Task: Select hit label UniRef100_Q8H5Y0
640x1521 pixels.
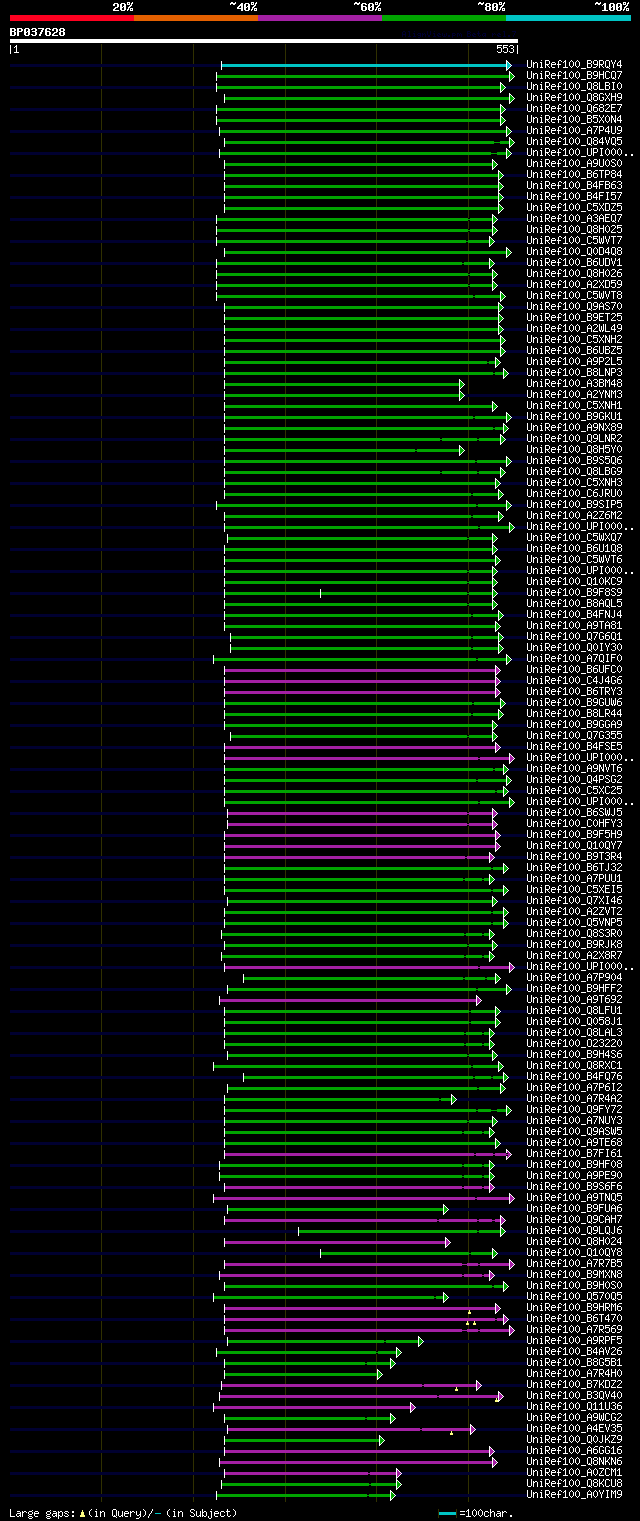Action: coord(574,449)
